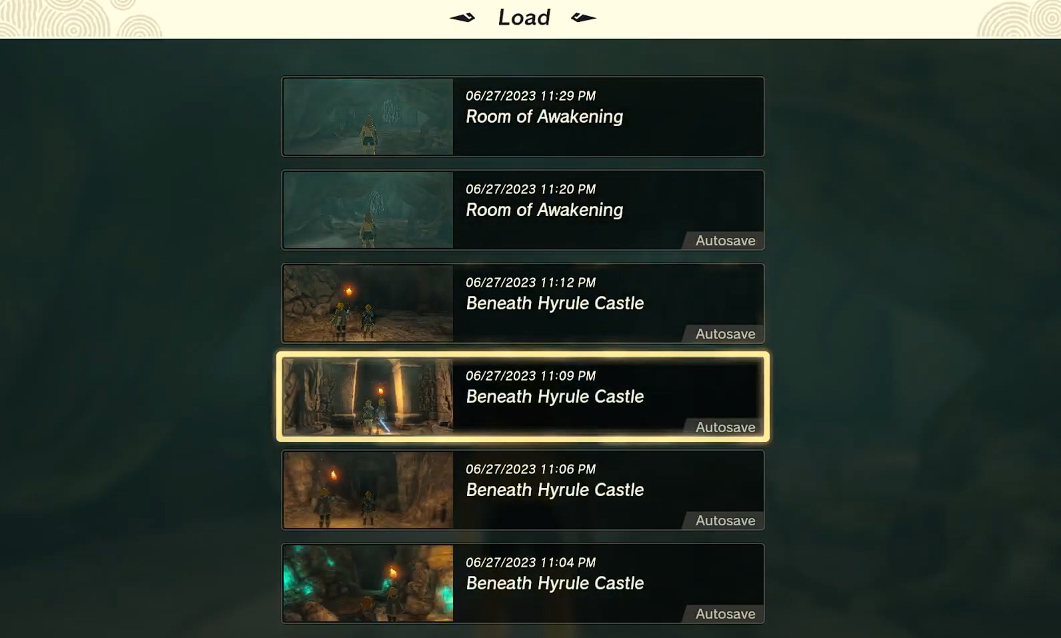This screenshot has height=638, width=1061.
Task: Open the 11:20 PM Room of Awakening autosave
Action: click(x=523, y=210)
